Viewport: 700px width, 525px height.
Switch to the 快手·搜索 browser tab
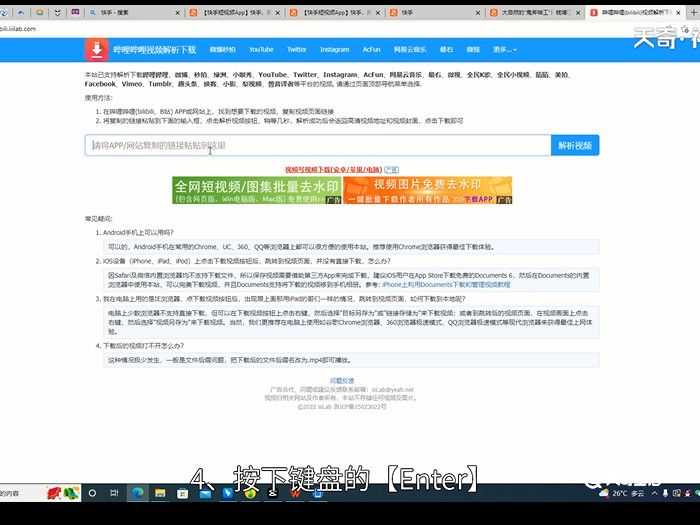click(x=134, y=12)
